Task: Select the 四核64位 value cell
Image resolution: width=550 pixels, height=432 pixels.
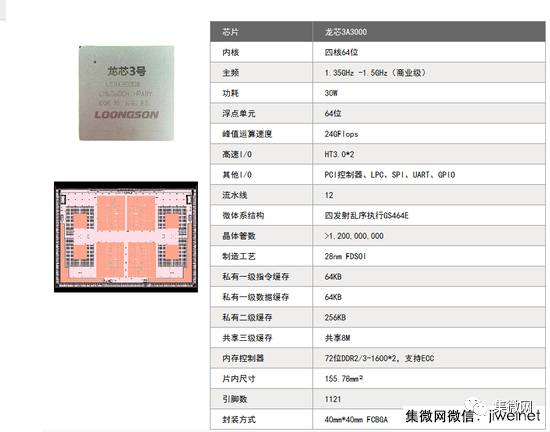Action: [429, 52]
